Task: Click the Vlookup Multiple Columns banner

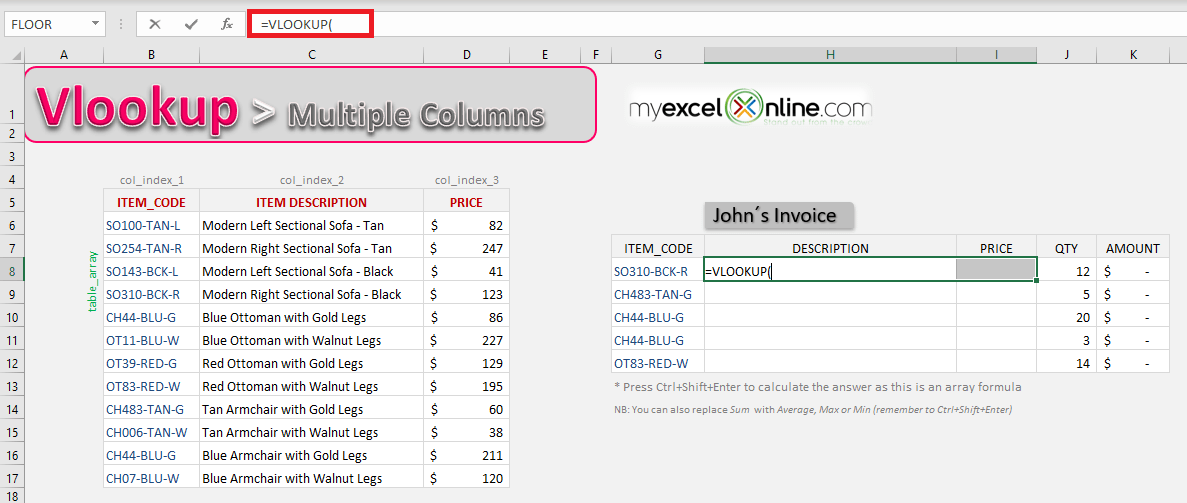Action: [x=310, y=105]
